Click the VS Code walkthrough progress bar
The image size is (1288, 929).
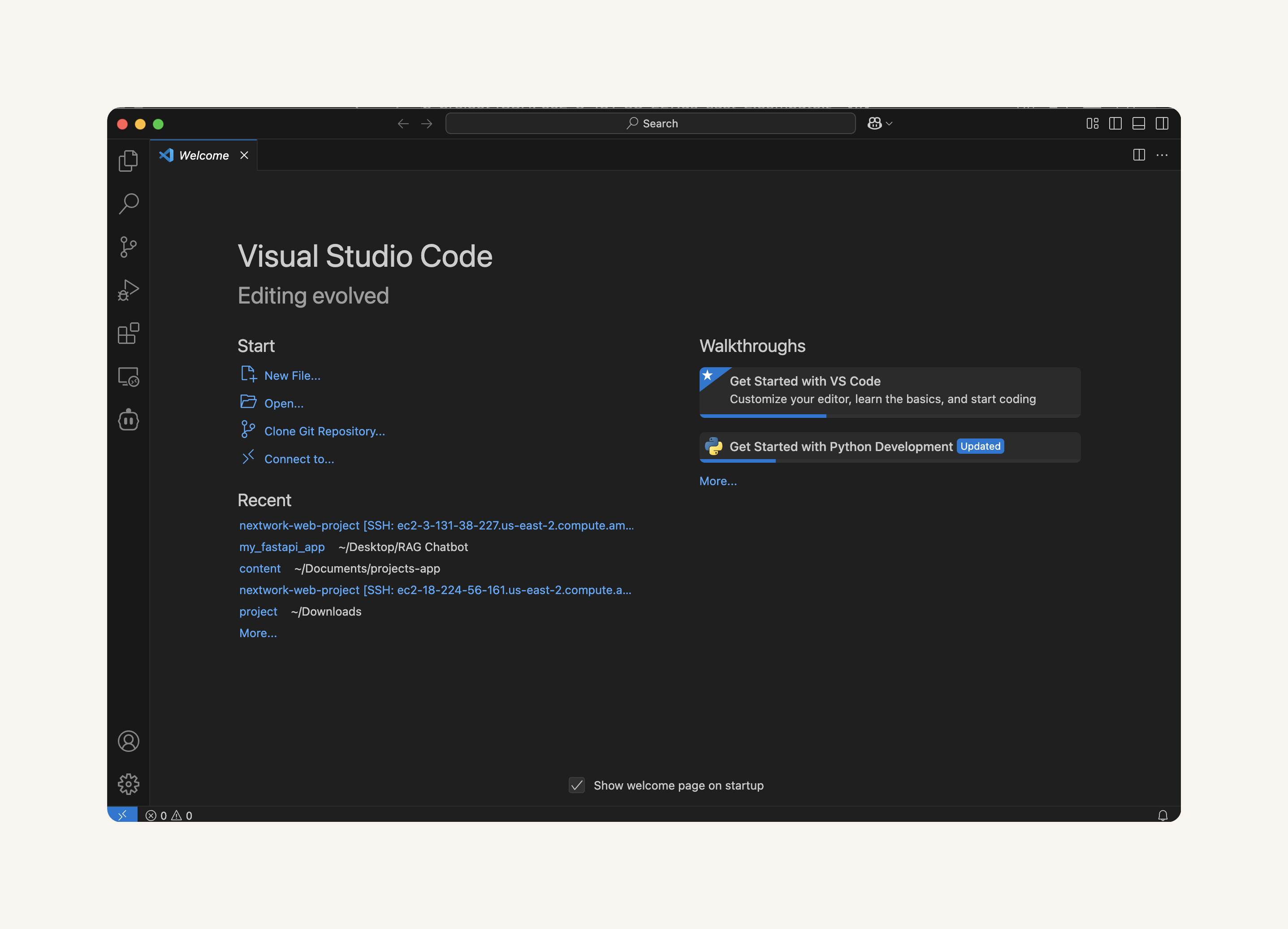tap(890, 416)
